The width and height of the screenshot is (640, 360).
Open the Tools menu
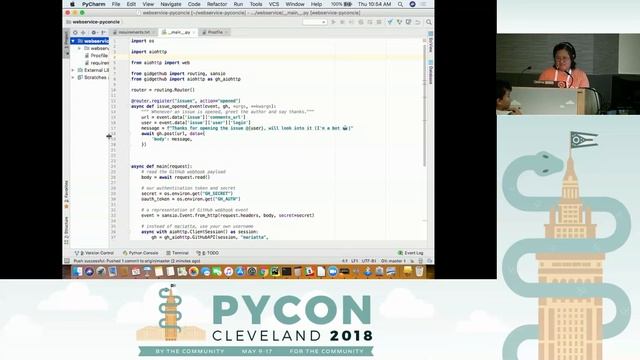click(x=256, y=4)
